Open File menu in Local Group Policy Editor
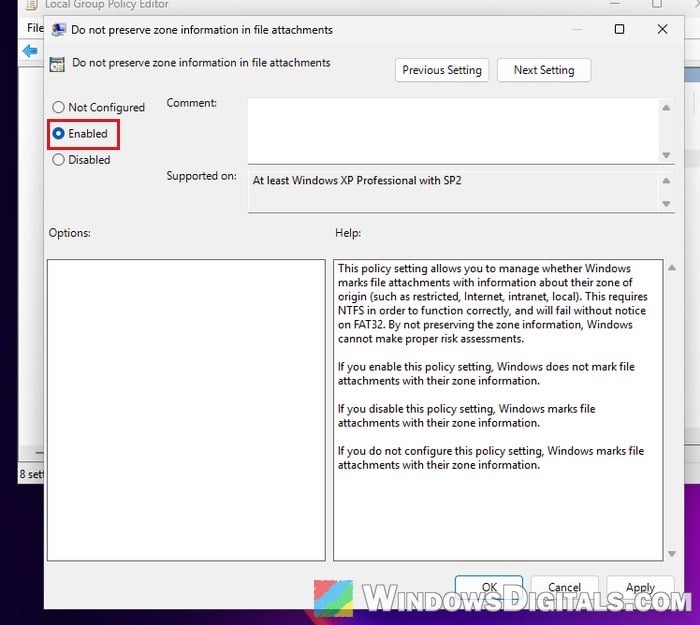The width and height of the screenshot is (700, 625). (x=35, y=28)
